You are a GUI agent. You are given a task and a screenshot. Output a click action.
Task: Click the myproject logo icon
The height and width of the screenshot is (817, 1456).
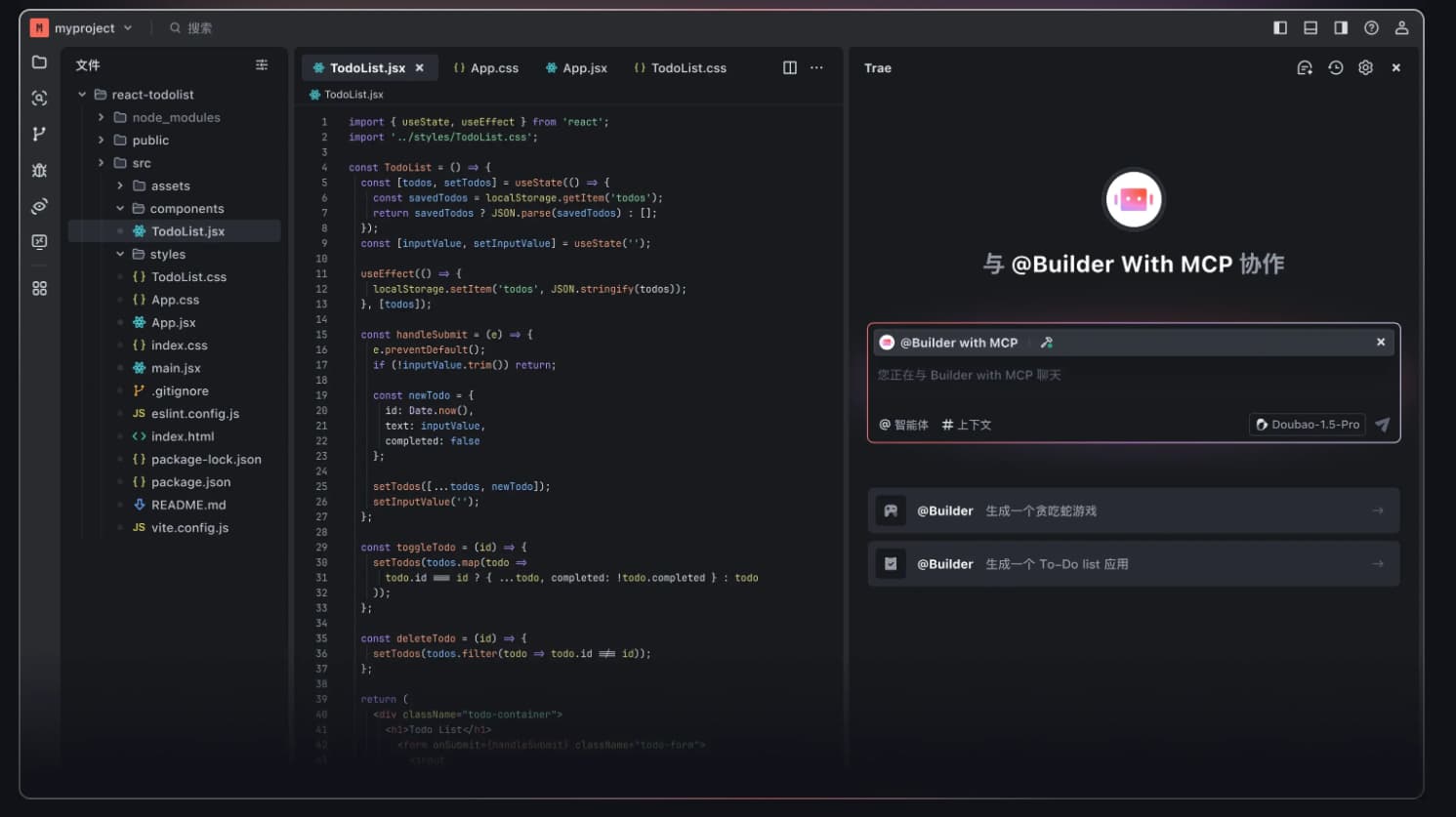pyautogui.click(x=39, y=27)
